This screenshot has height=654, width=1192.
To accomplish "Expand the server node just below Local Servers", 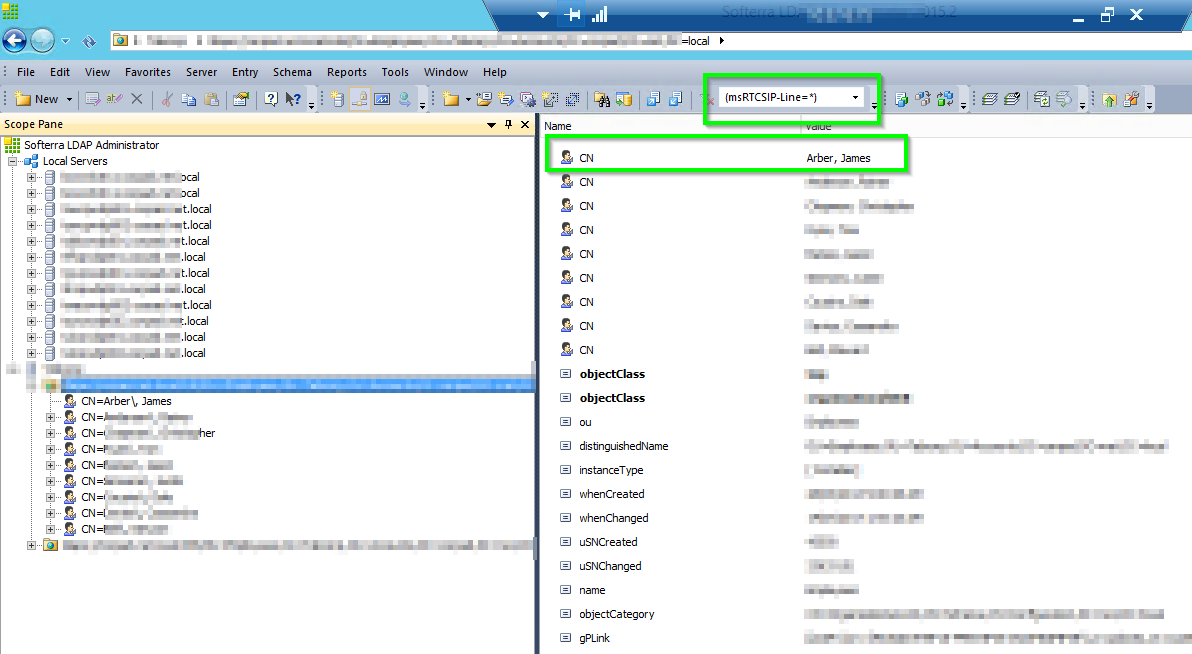I will click(x=31, y=177).
